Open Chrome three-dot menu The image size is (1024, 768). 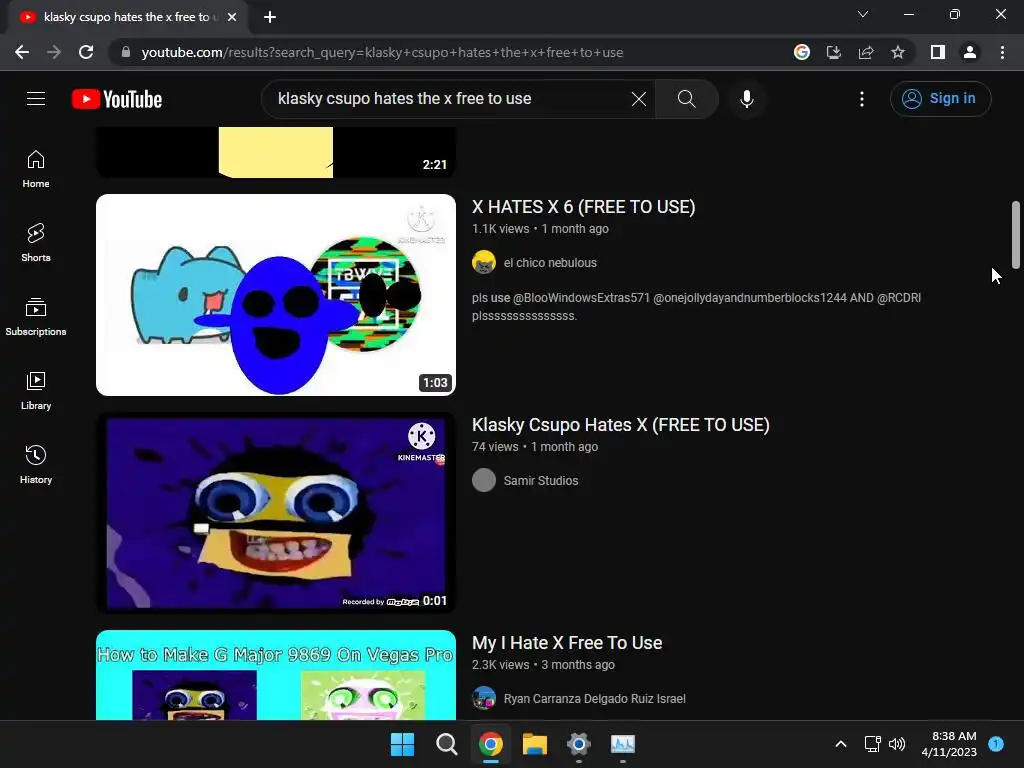click(x=1002, y=52)
